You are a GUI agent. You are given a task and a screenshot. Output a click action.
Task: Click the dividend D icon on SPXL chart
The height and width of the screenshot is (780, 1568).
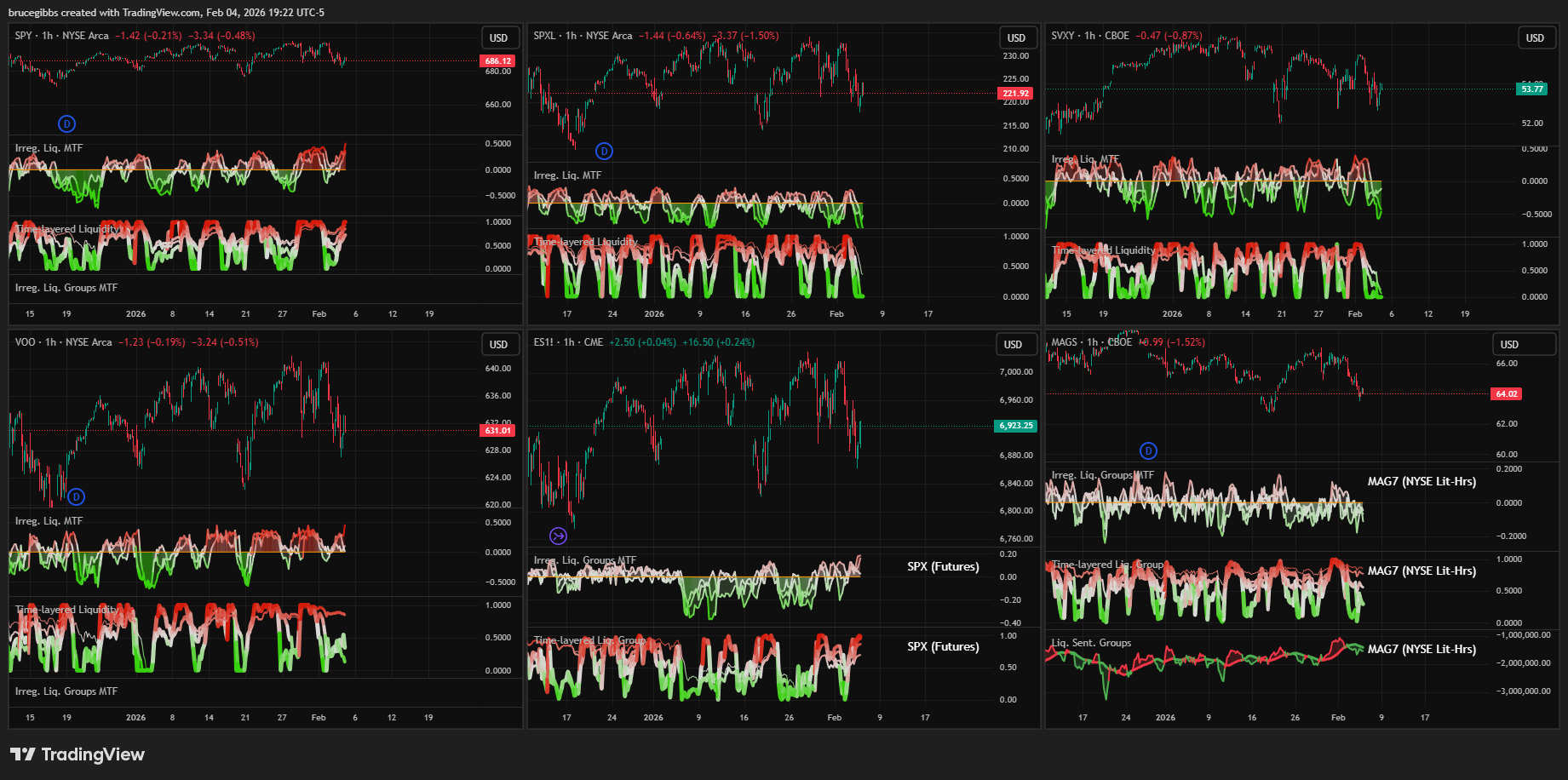[604, 152]
